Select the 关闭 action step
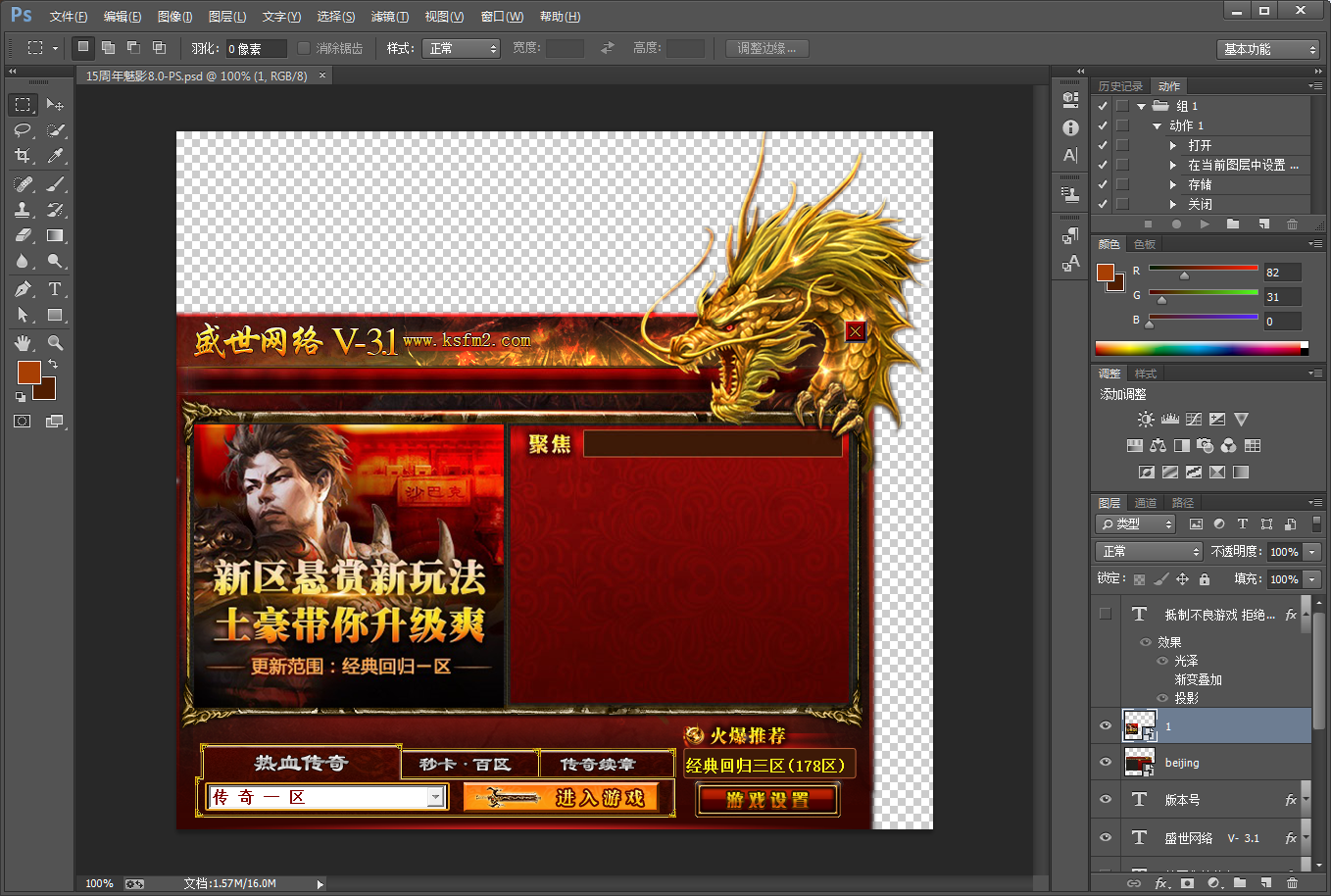This screenshot has height=896, width=1331. (1201, 204)
